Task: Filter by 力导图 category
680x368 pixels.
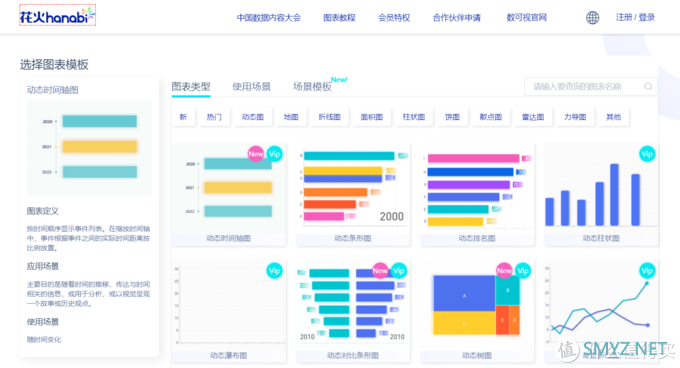Action: pos(575,117)
